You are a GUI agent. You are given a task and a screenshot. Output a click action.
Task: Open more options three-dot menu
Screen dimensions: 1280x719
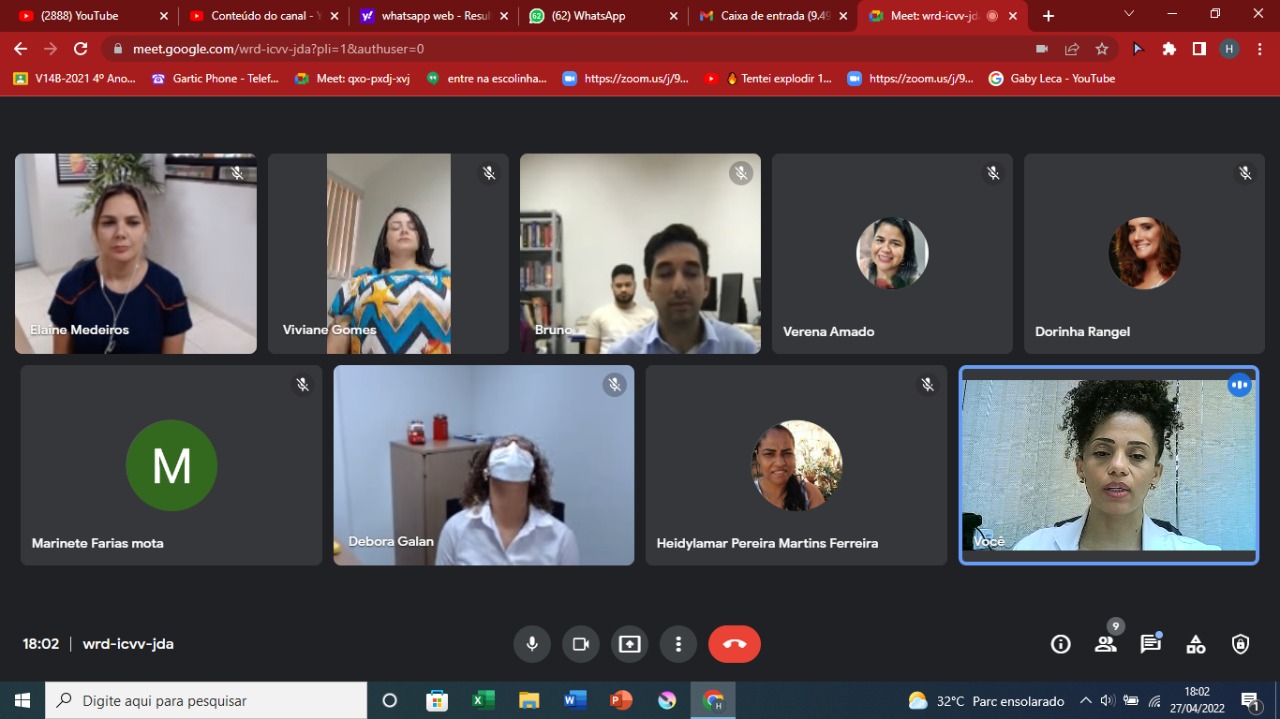point(678,644)
